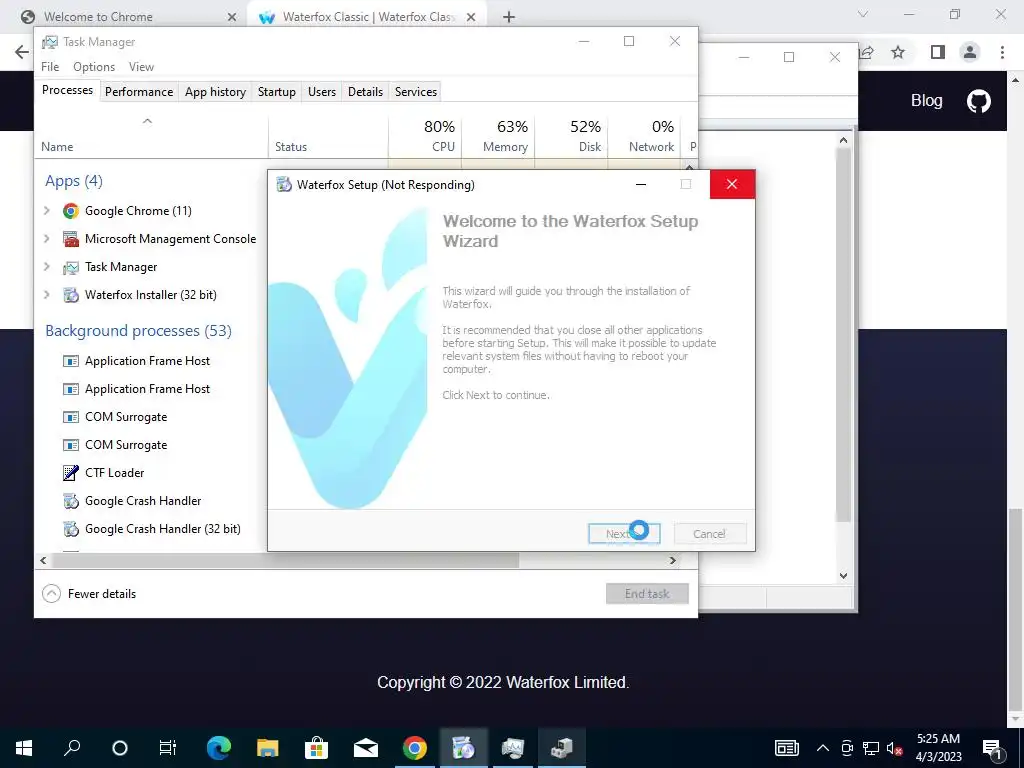Expand the Waterfox Installer (32 bit) row
The width and height of the screenshot is (1024, 768).
[46, 295]
